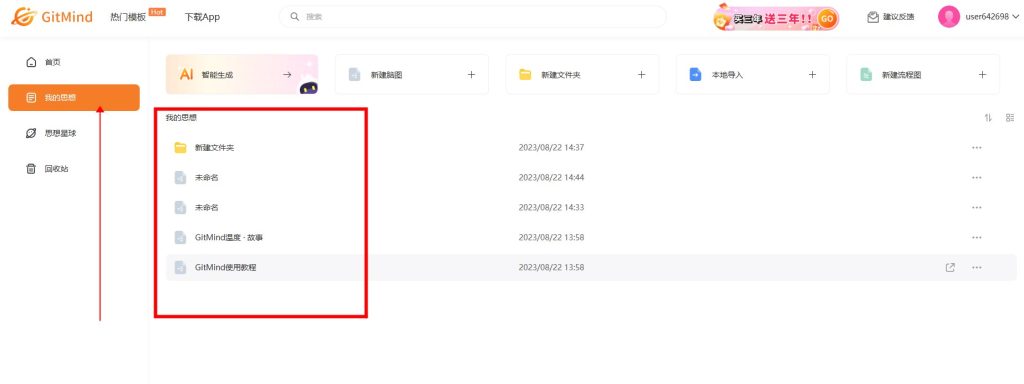The width and height of the screenshot is (1024, 384).
Task: Open more options for GitMind温度 row
Action: (976, 238)
